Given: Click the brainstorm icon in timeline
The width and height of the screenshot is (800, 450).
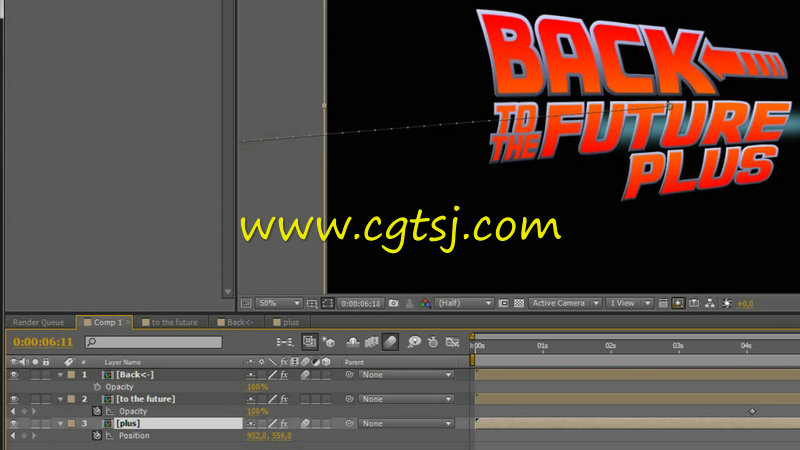Looking at the screenshot, I should click(414, 342).
